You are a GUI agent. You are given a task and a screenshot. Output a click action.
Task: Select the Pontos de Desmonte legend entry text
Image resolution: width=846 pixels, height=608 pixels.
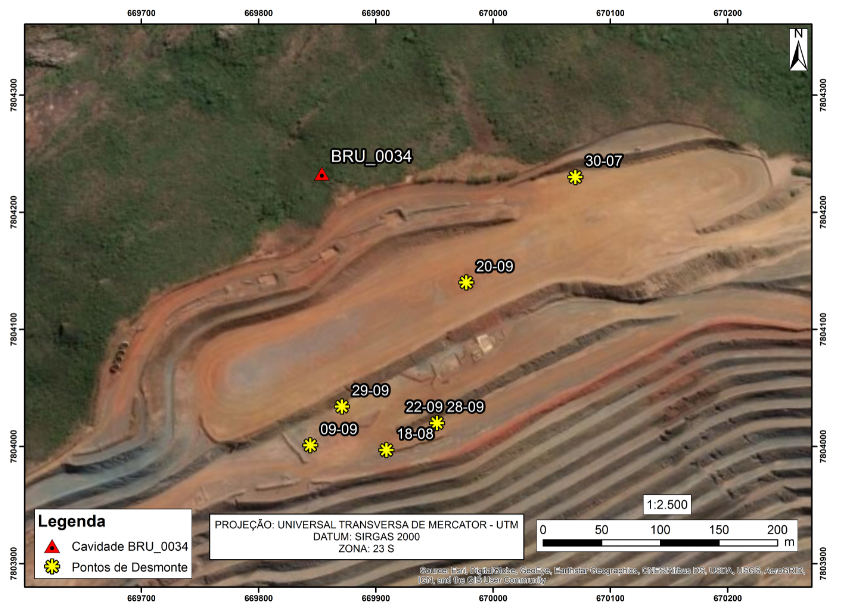[130, 568]
